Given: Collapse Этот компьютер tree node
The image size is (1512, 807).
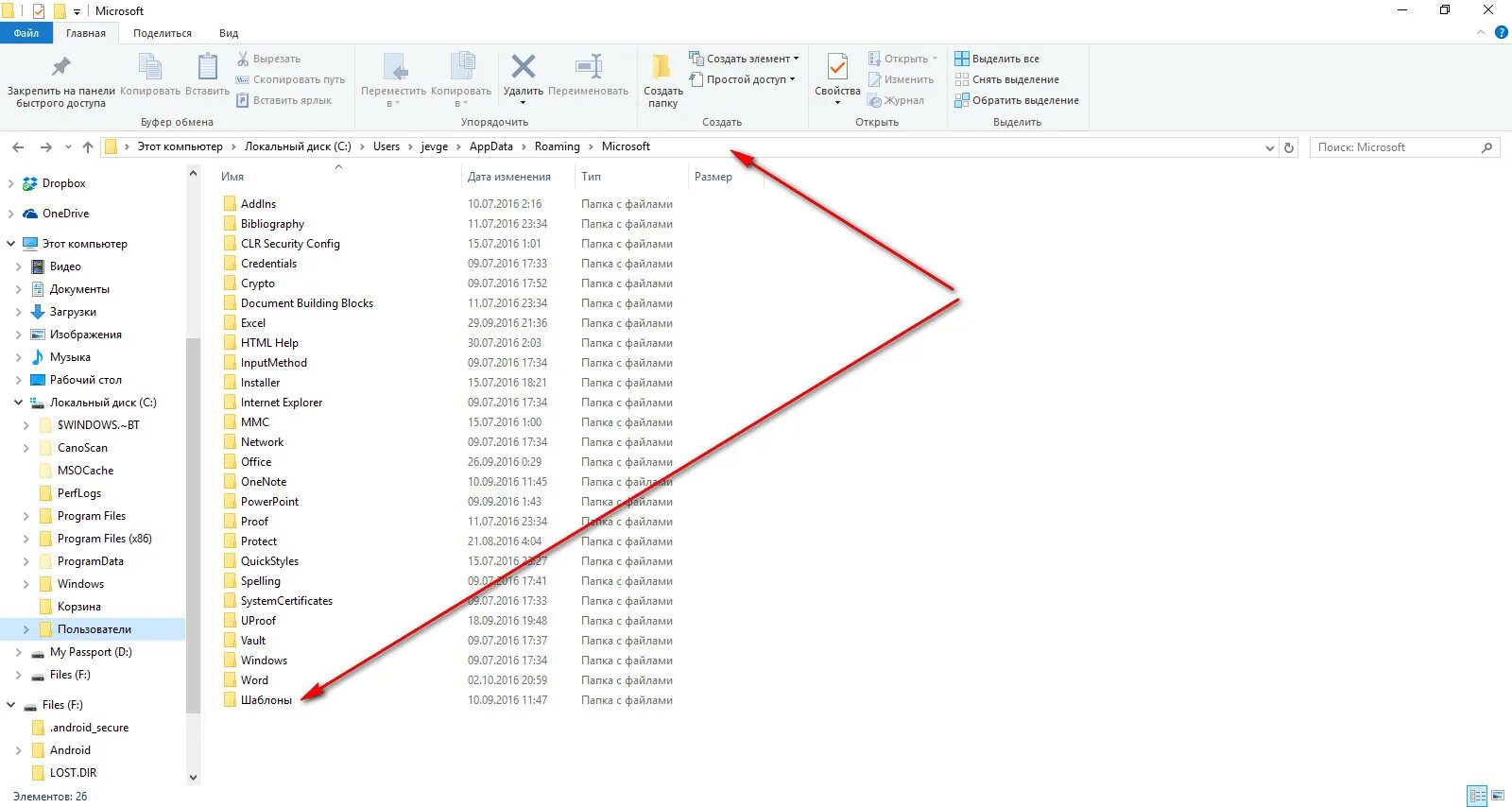Looking at the screenshot, I should (11, 244).
